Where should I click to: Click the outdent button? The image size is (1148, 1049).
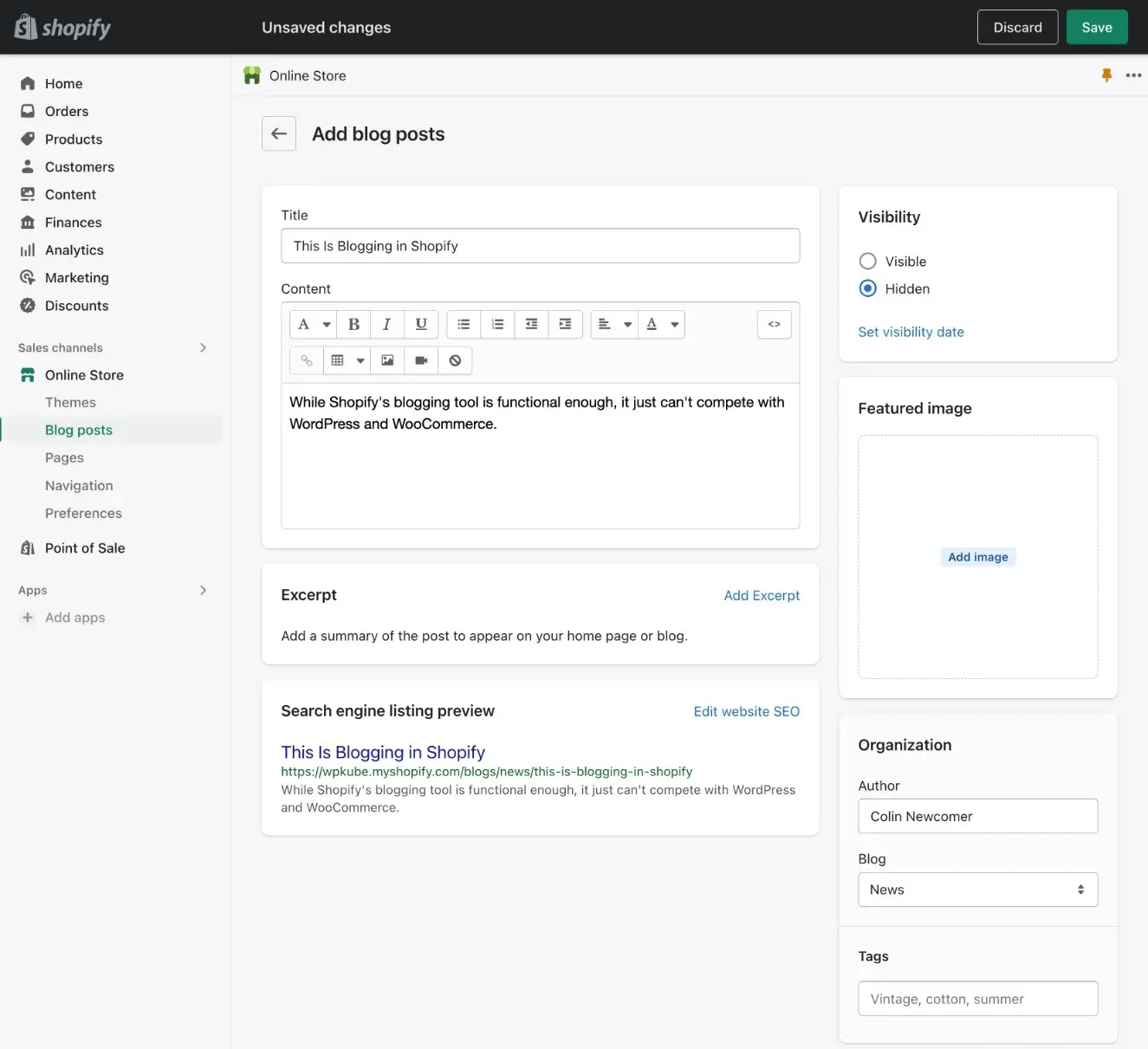531,324
